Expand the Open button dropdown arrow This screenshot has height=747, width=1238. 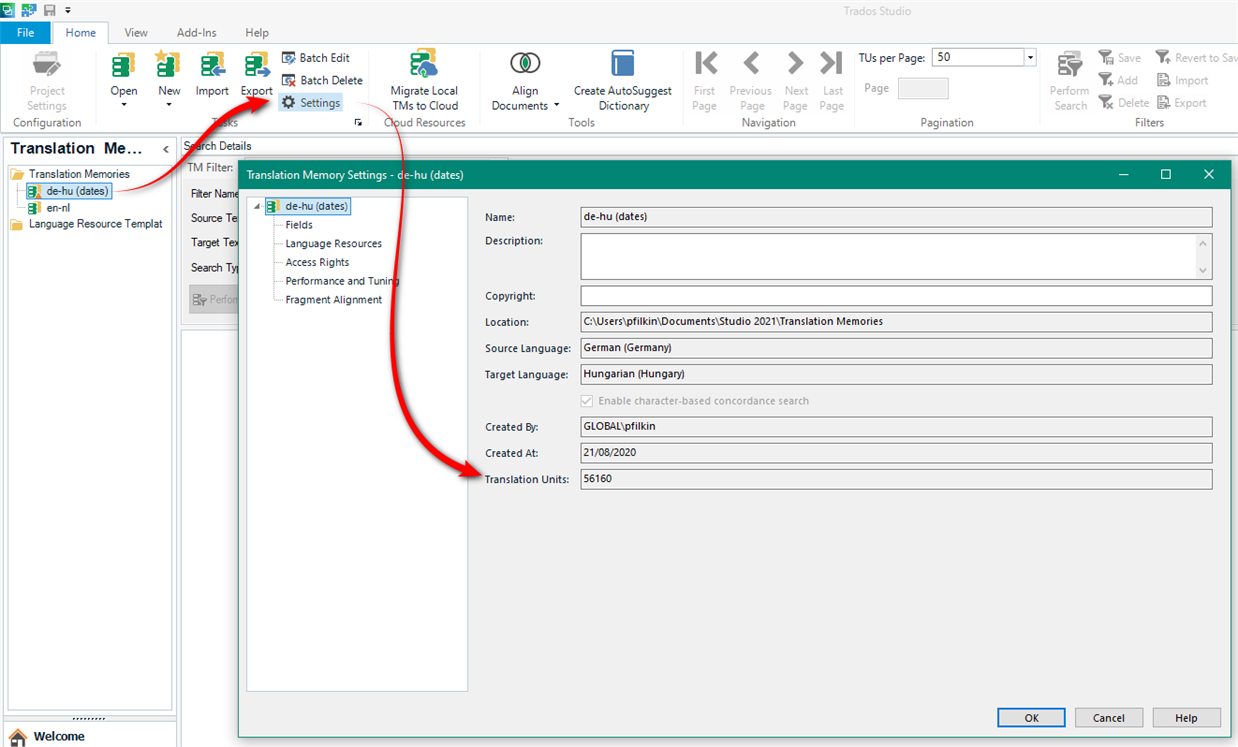pos(124,105)
